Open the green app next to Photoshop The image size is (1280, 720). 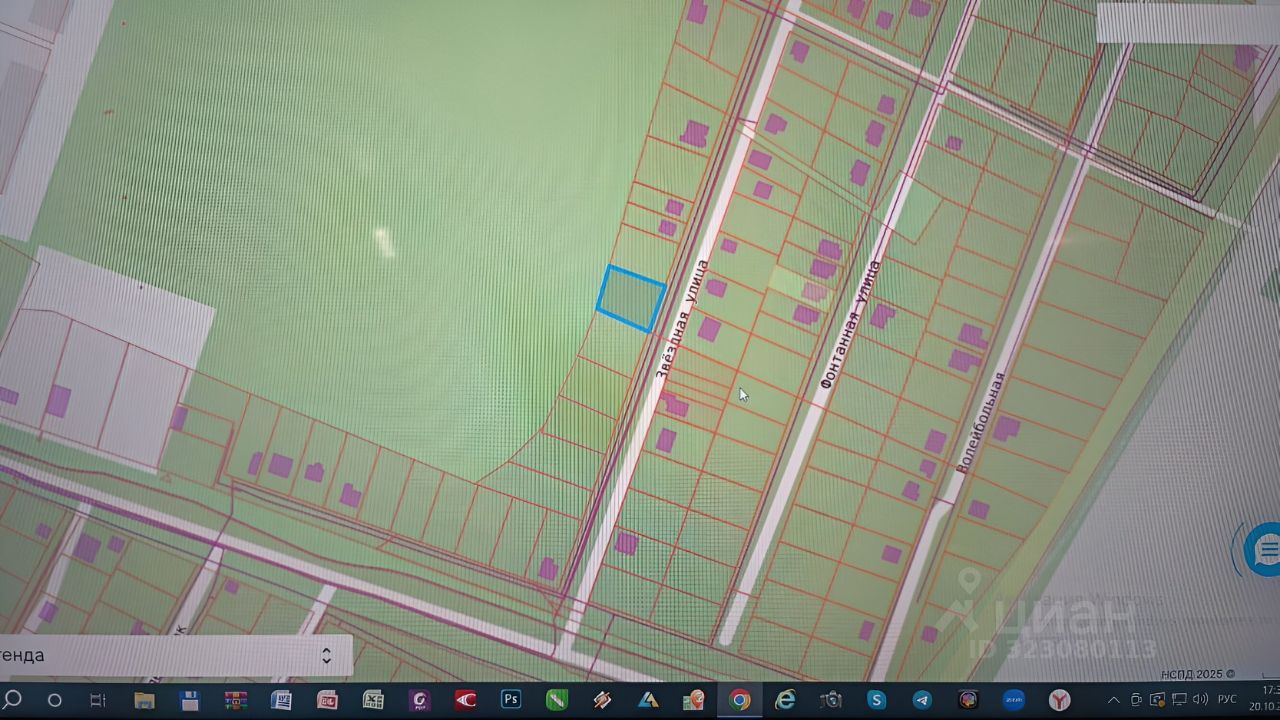point(557,700)
